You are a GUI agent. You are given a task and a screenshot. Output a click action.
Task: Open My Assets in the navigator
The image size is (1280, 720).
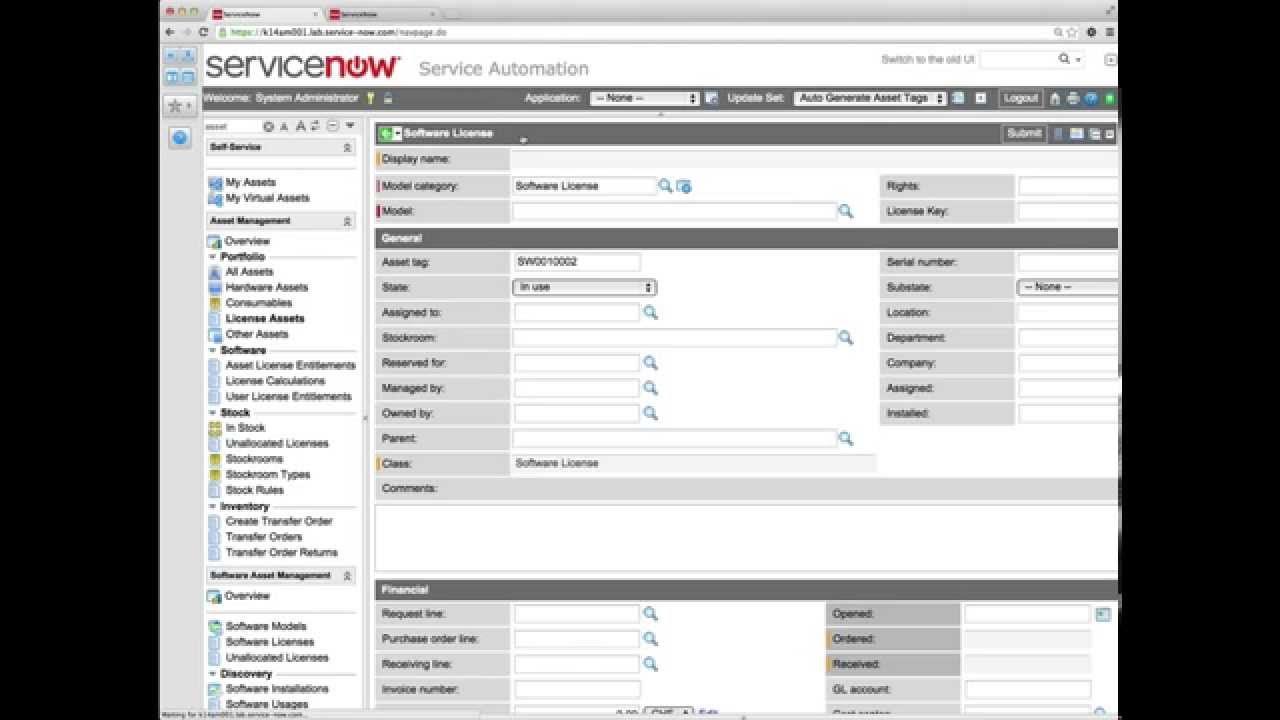pyautogui.click(x=250, y=183)
